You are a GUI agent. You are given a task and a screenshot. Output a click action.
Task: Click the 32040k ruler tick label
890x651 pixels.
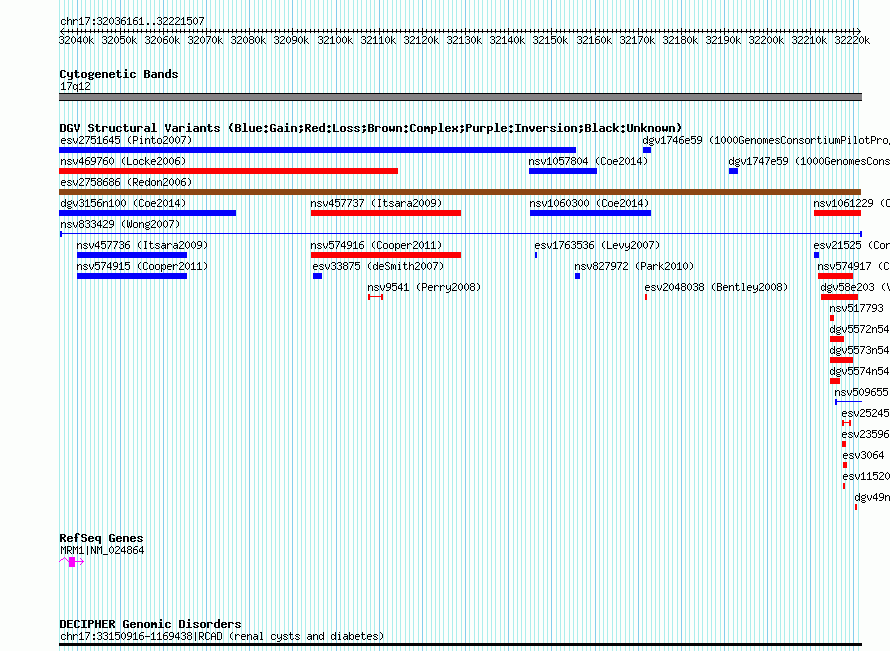coord(77,40)
